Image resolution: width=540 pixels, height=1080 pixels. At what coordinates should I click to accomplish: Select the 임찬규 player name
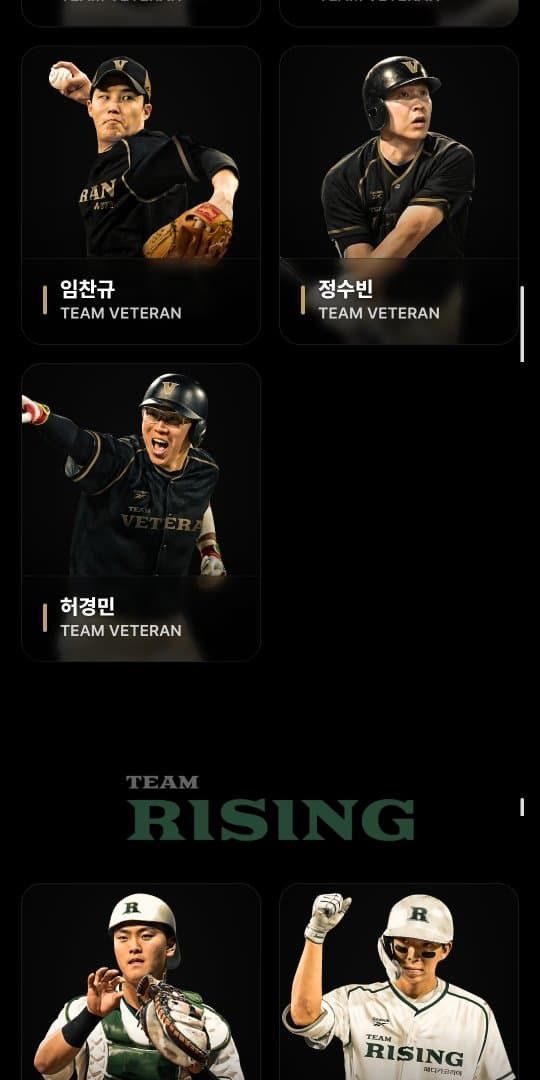pyautogui.click(x=87, y=289)
